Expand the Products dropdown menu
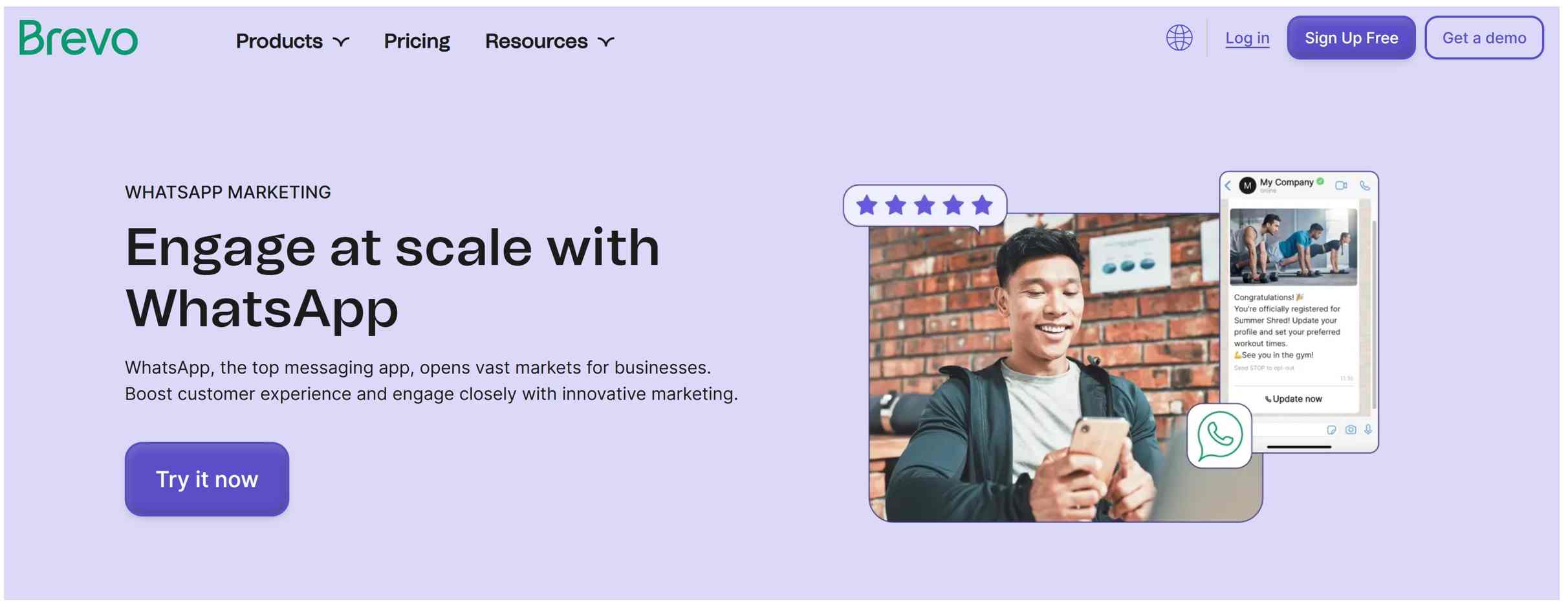 292,41
